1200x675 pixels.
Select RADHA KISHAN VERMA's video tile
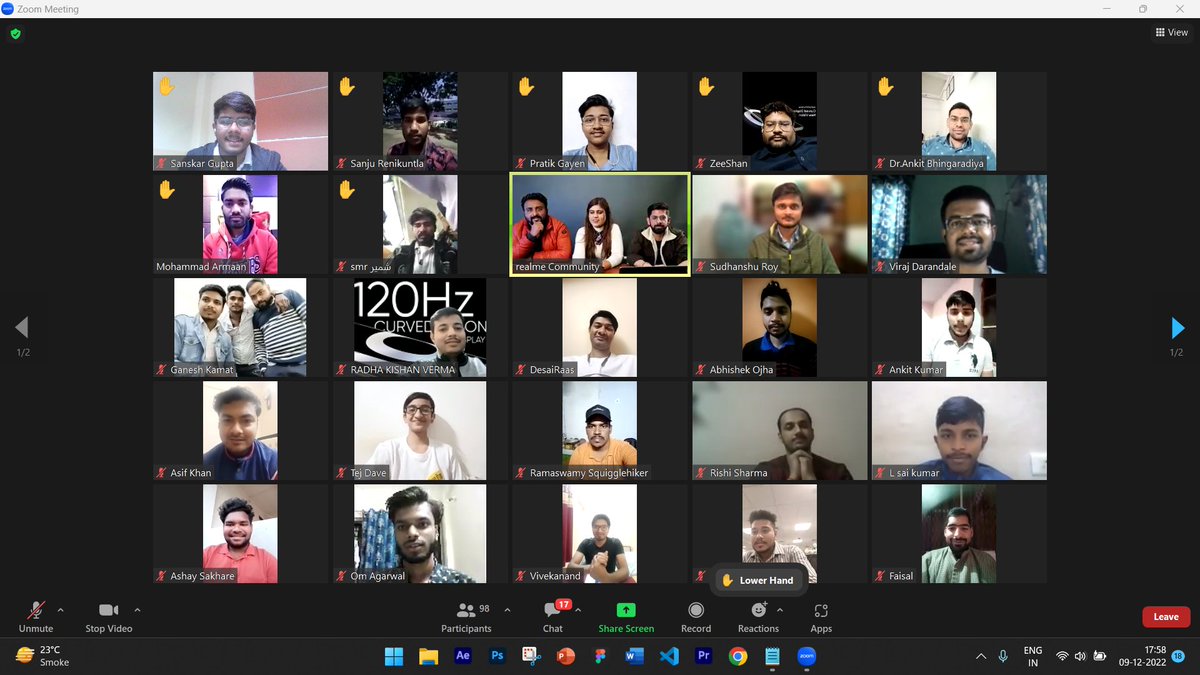click(x=420, y=328)
